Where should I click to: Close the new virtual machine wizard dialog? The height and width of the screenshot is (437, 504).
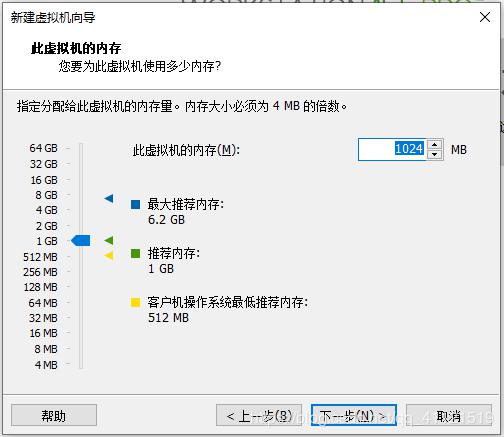pyautogui.click(x=485, y=17)
